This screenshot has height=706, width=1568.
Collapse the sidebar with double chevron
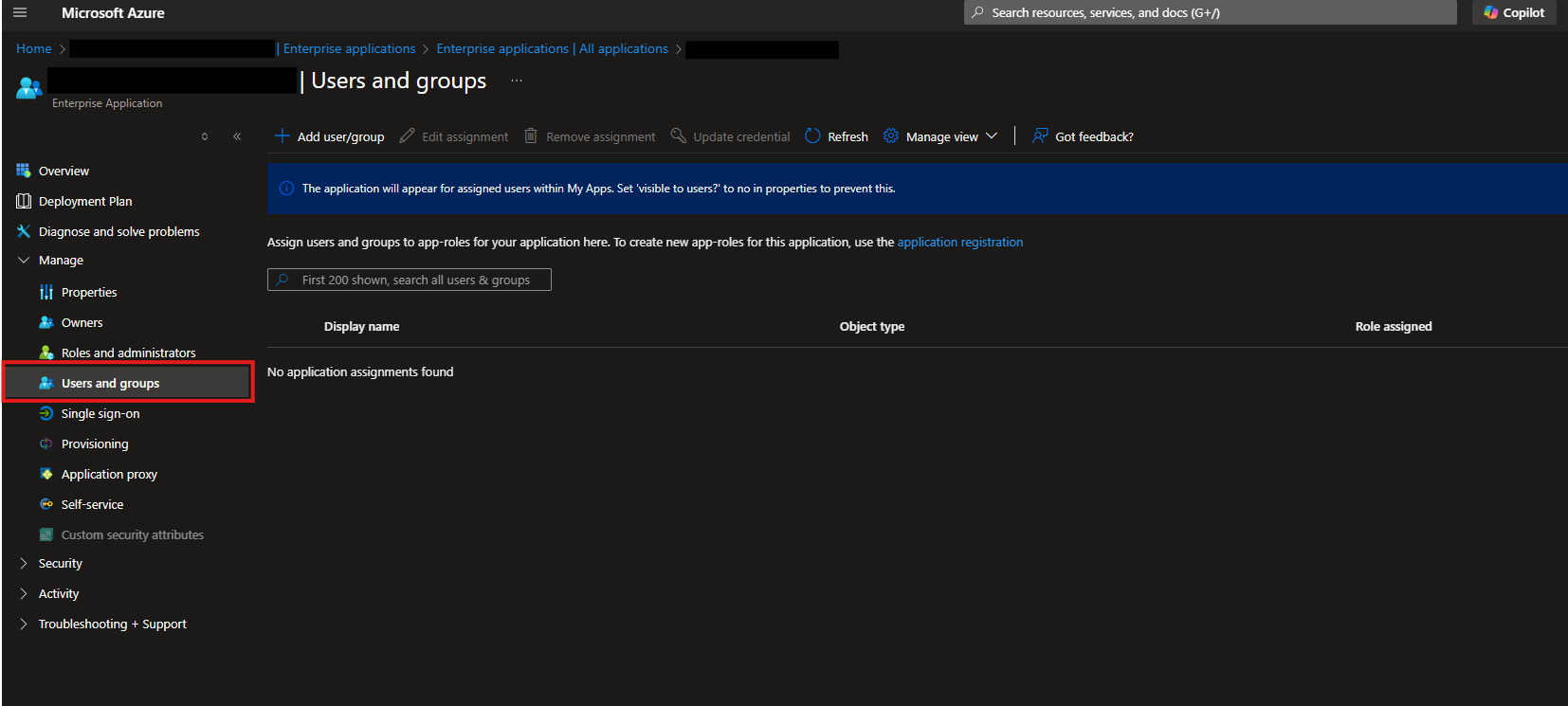237,136
